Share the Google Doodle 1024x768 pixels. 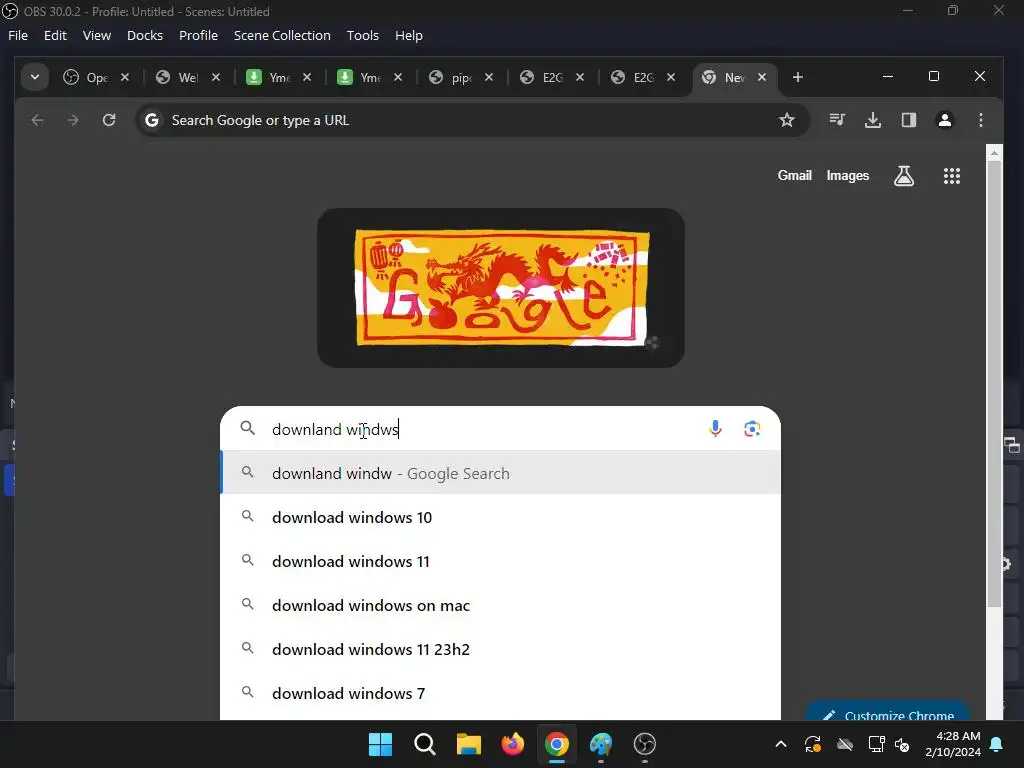pyautogui.click(x=652, y=343)
